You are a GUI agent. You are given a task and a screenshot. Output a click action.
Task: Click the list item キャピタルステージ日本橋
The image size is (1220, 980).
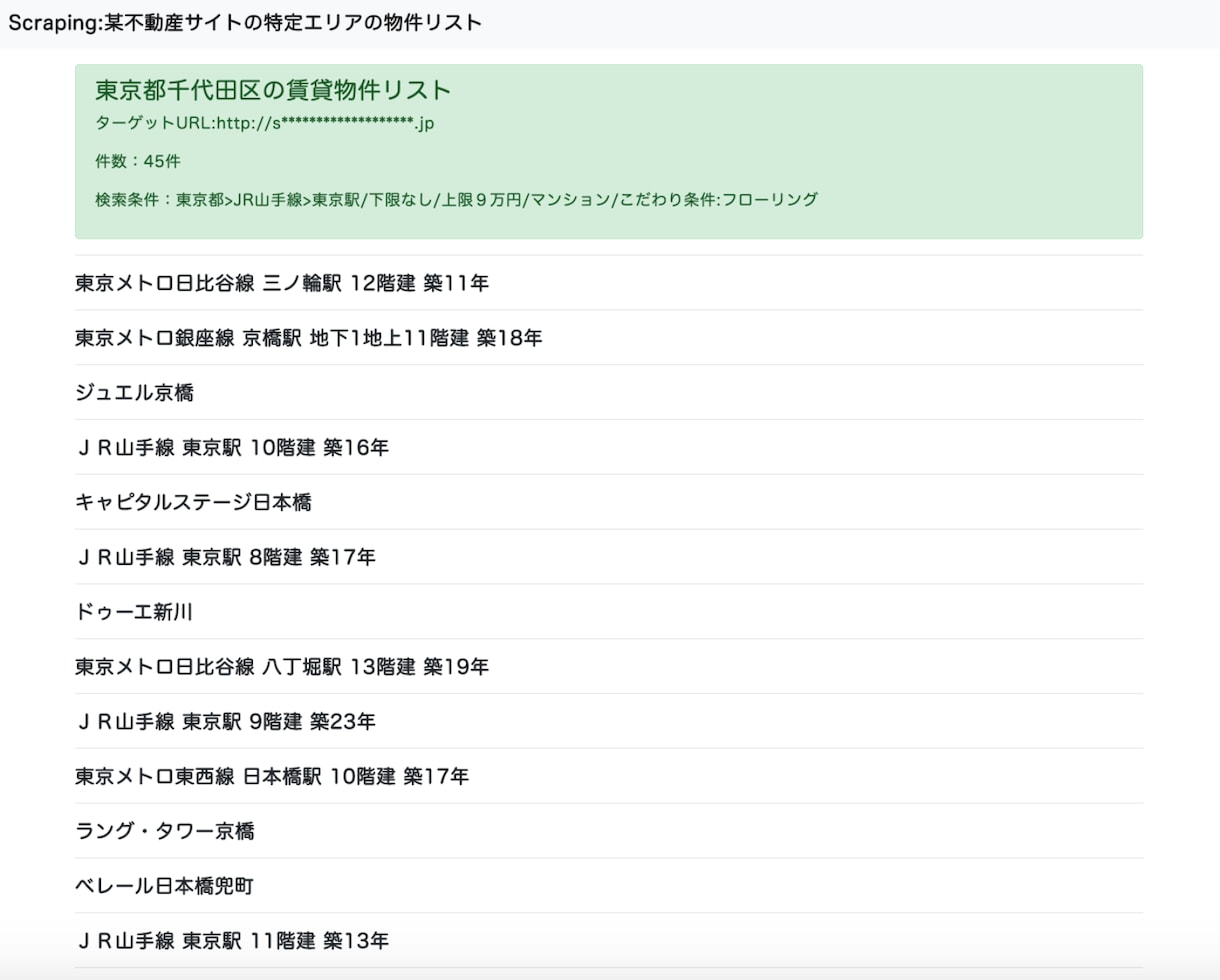click(x=609, y=502)
